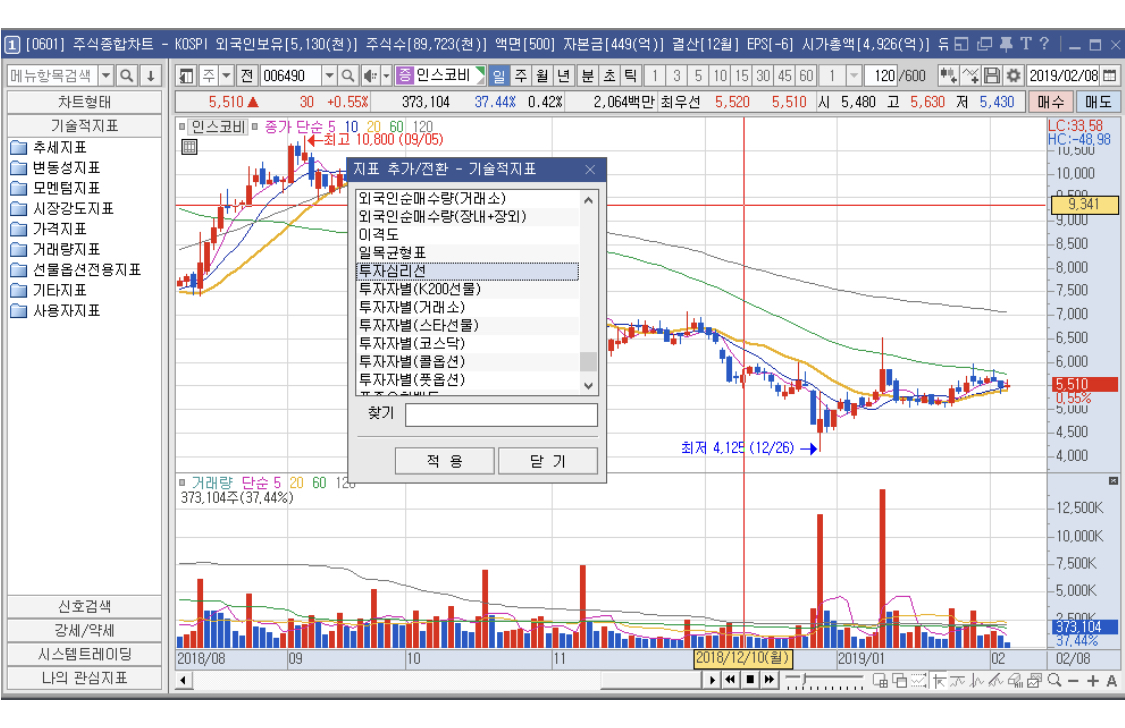Click the 매수 buy button
1125x728 pixels.
click(1051, 102)
